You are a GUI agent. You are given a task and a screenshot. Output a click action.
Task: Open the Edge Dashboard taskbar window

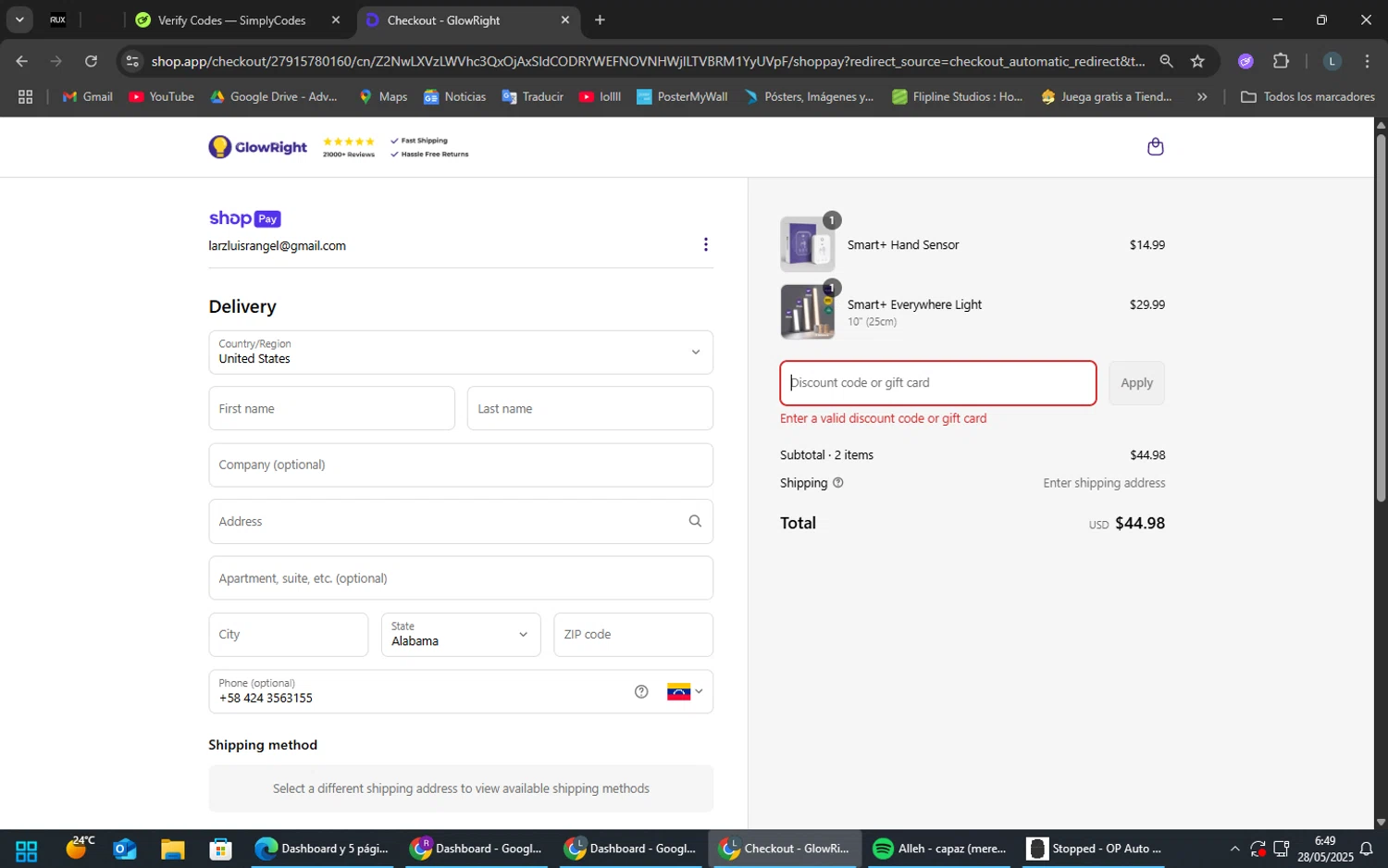pos(322,849)
